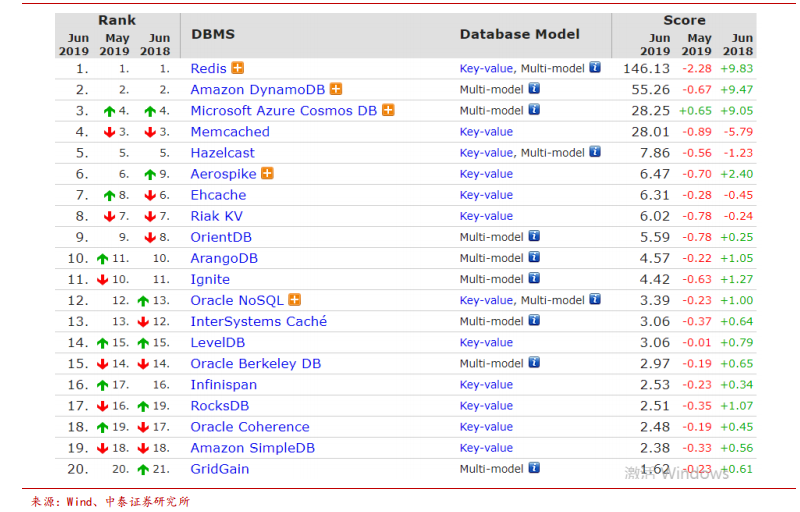The width and height of the screenshot is (800, 512).
Task: Click the Cosmos DB score value 28.25
Action: tap(651, 111)
